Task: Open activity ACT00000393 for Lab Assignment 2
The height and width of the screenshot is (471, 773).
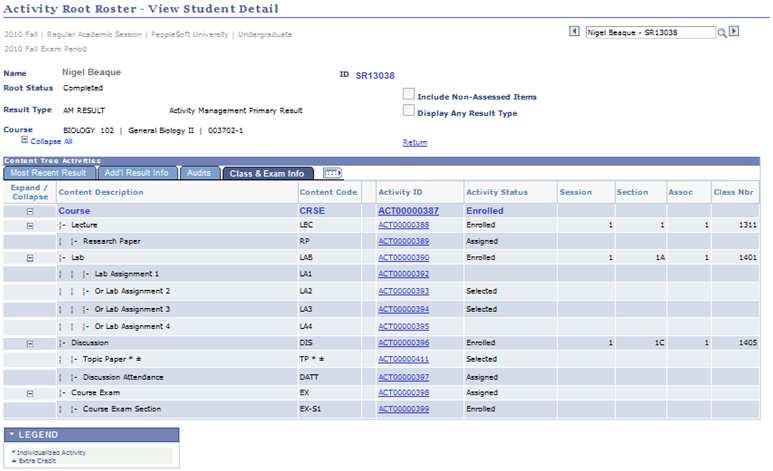Action: 403,291
